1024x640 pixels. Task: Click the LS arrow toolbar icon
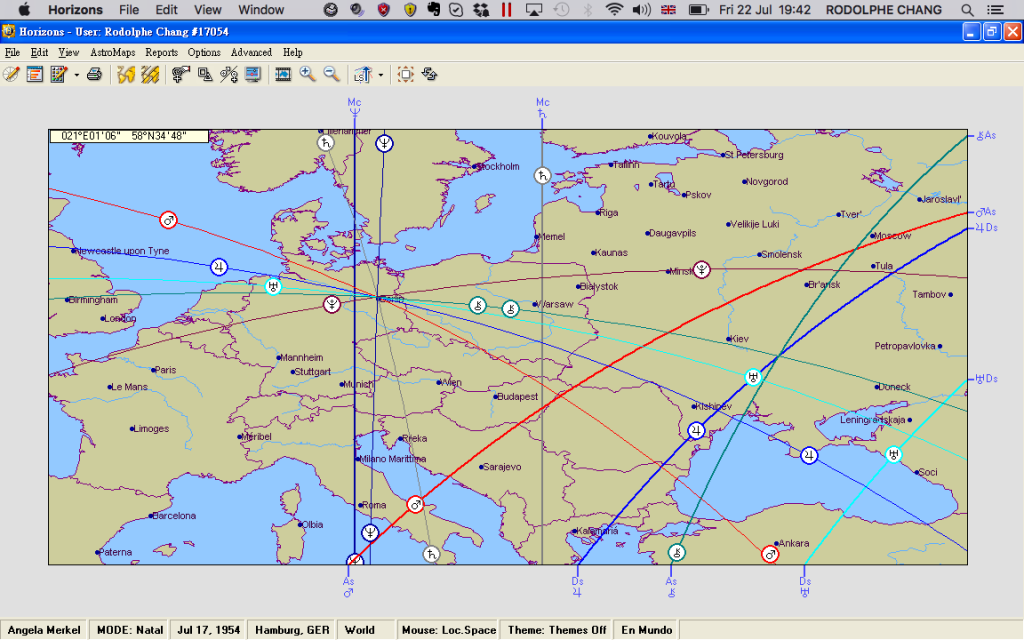(363, 74)
